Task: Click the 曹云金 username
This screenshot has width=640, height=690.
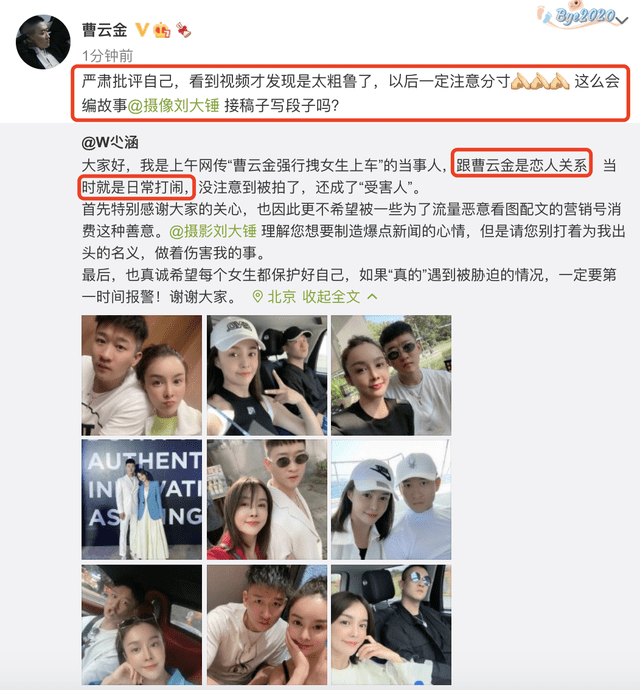Action: point(104,30)
